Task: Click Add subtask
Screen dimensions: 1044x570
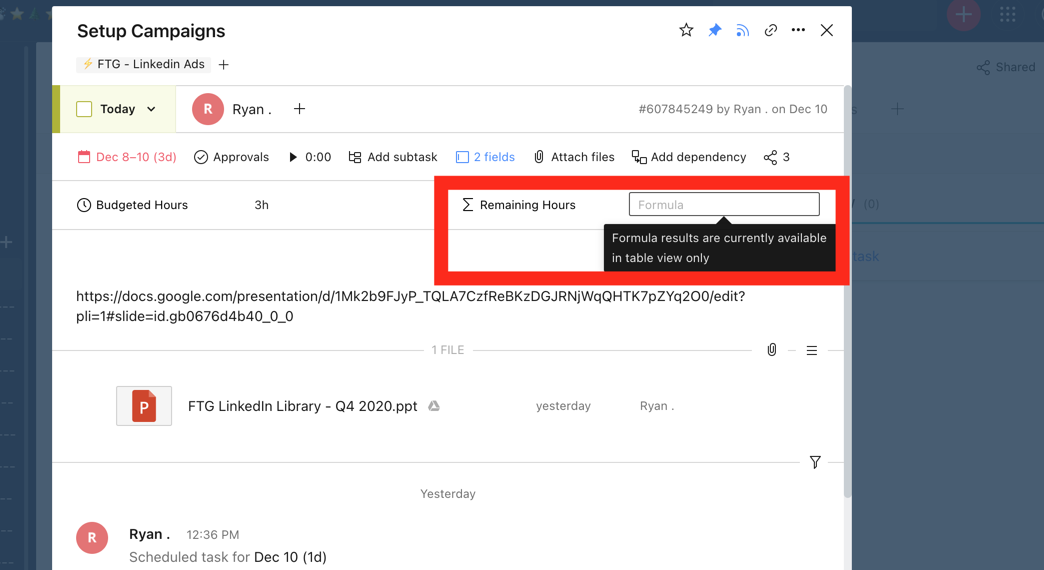Action: click(393, 157)
